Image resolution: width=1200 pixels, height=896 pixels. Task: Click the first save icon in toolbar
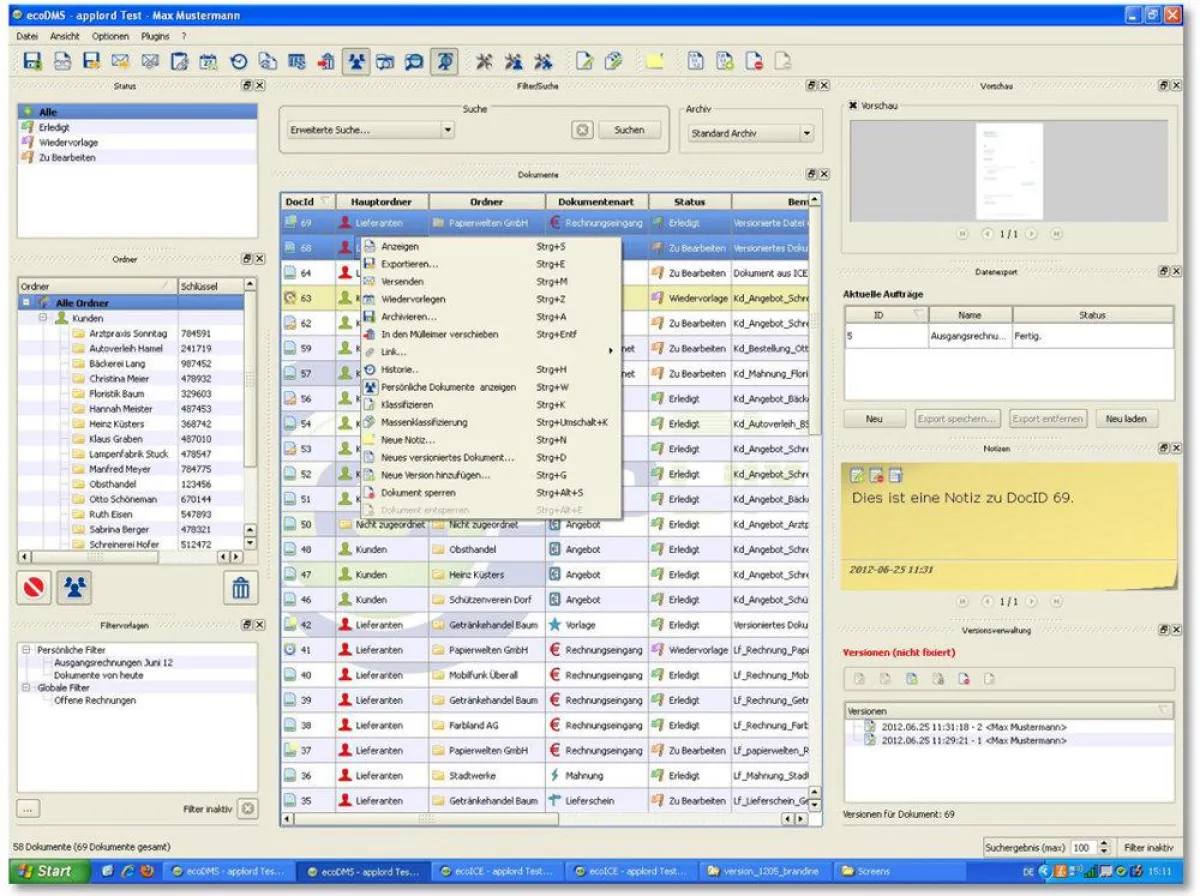(x=32, y=61)
